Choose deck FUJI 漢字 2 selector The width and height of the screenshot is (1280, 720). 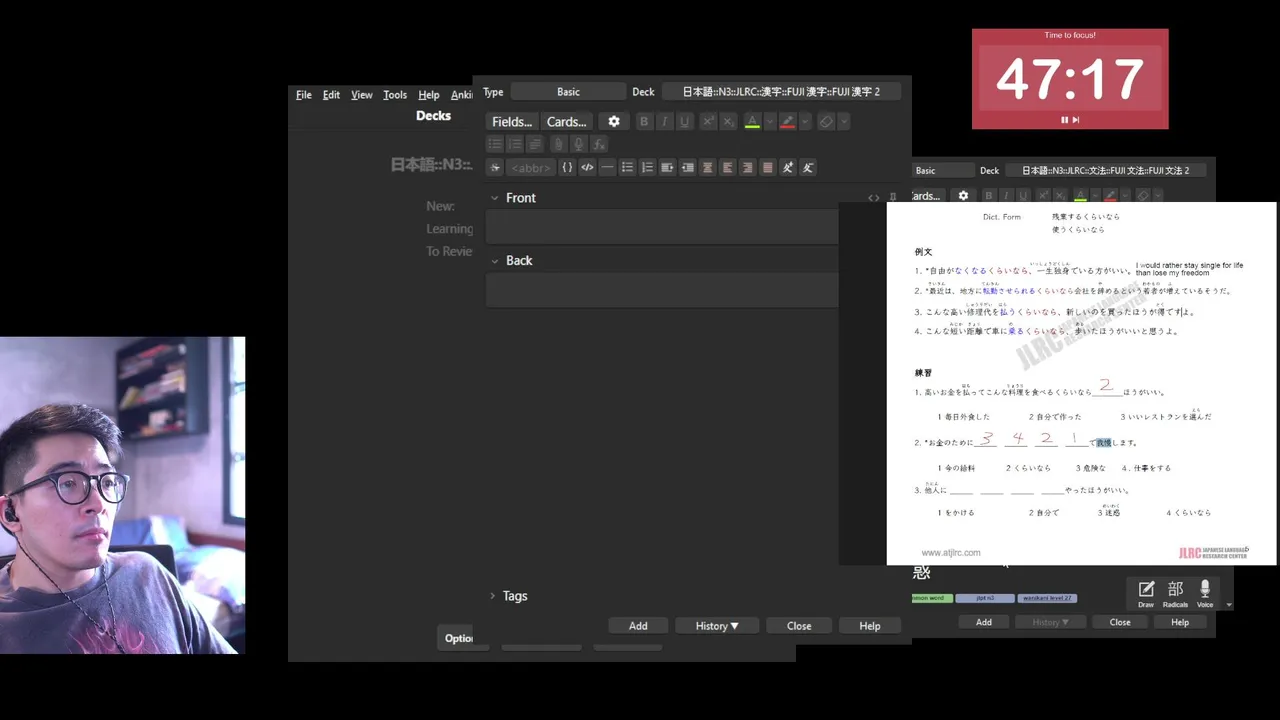click(x=781, y=91)
